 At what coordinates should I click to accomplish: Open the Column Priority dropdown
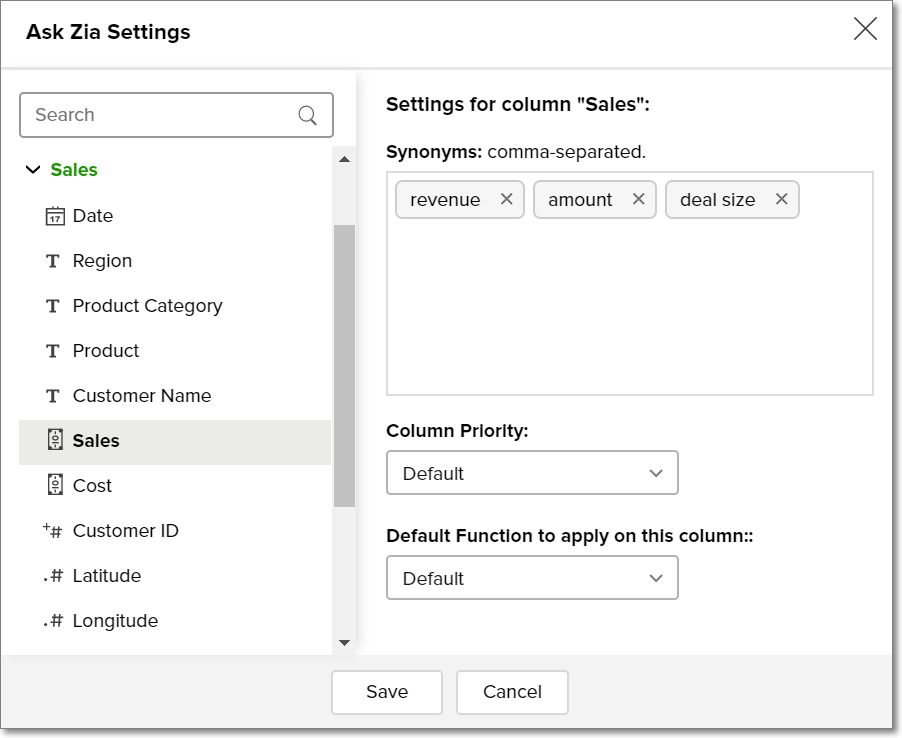pos(532,473)
